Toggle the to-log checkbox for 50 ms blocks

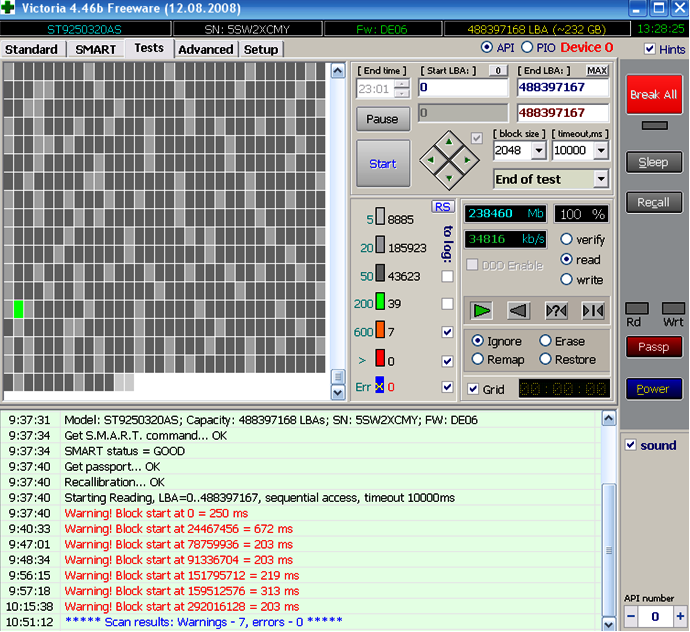[x=447, y=276]
